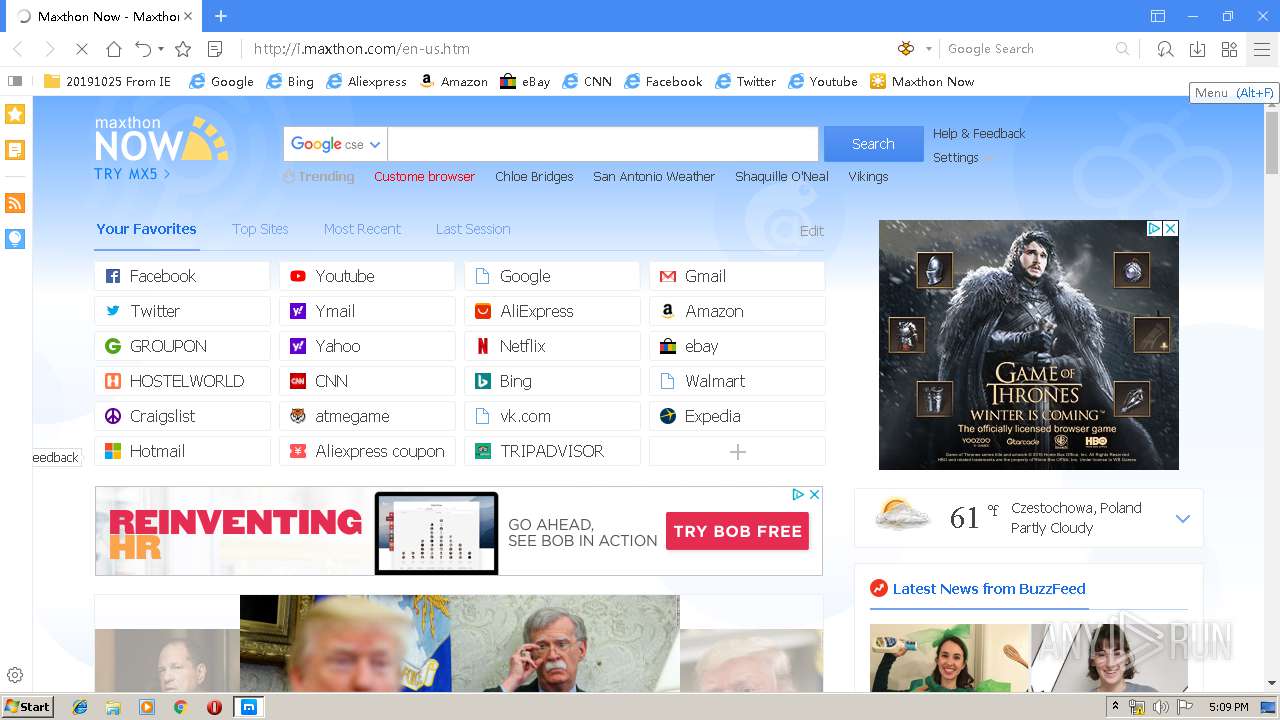Bookmark this page with the star icon

(183, 49)
